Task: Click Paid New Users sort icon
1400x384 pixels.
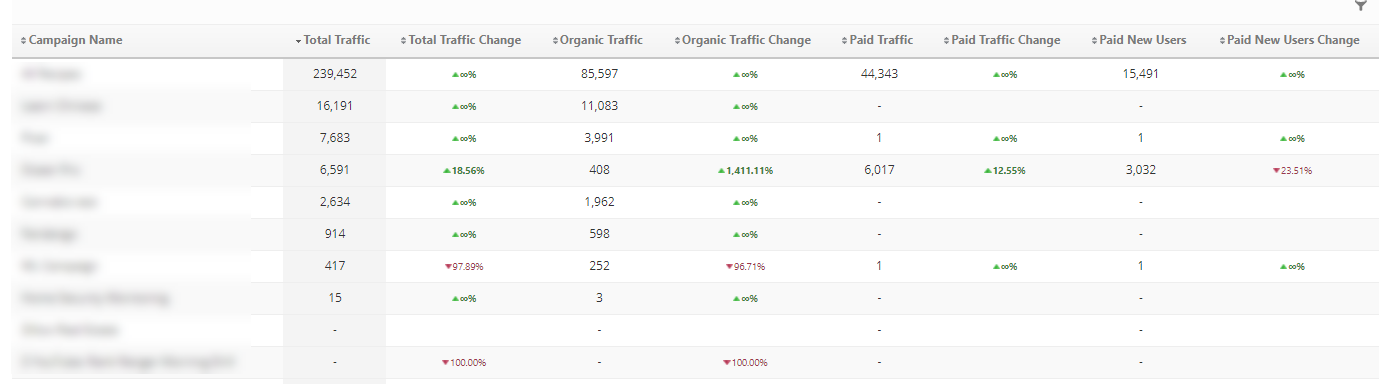Action: (x=1094, y=41)
